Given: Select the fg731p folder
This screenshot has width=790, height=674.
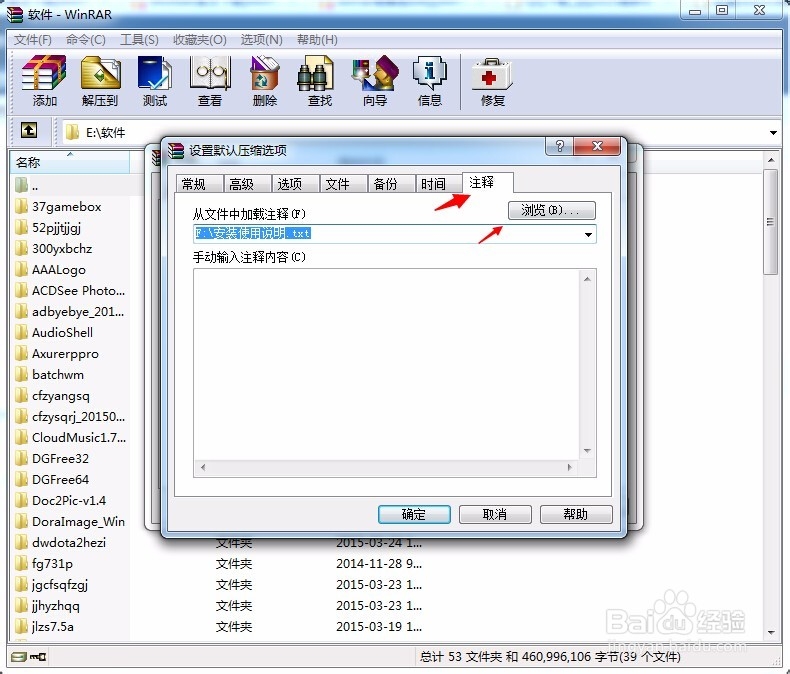Looking at the screenshot, I should click(44, 564).
